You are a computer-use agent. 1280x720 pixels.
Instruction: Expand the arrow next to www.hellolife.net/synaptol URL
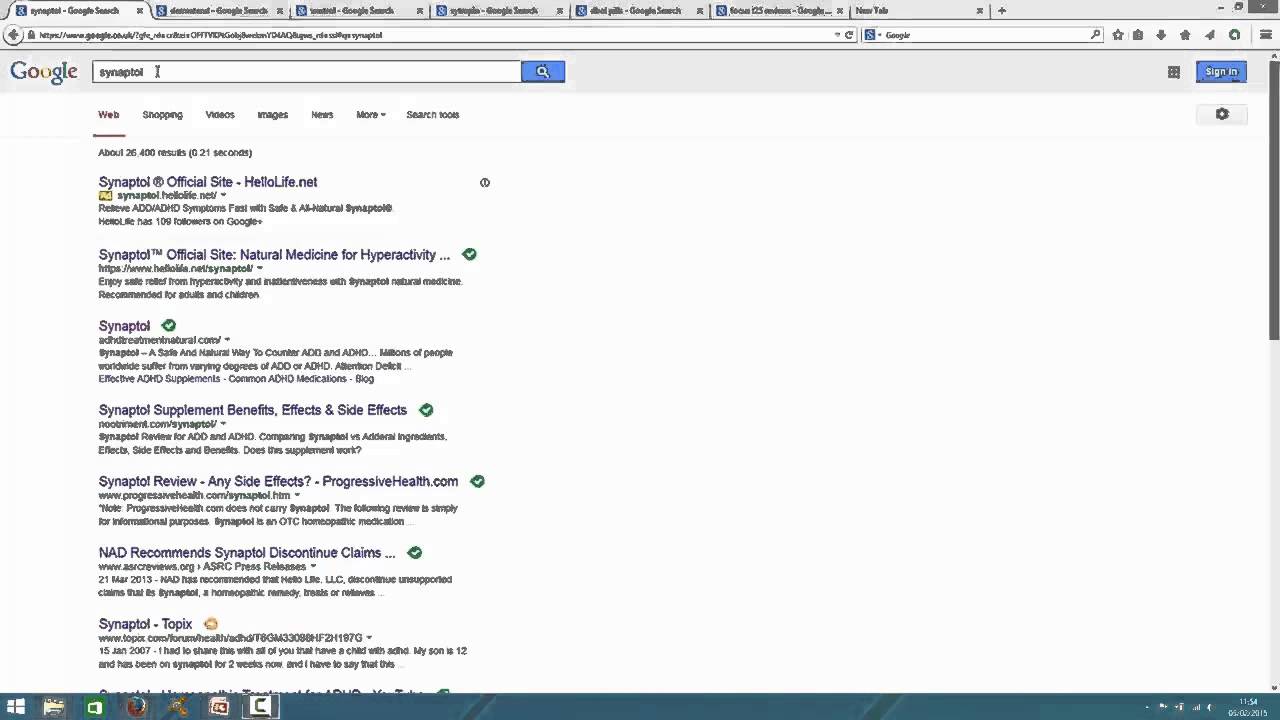(260, 269)
